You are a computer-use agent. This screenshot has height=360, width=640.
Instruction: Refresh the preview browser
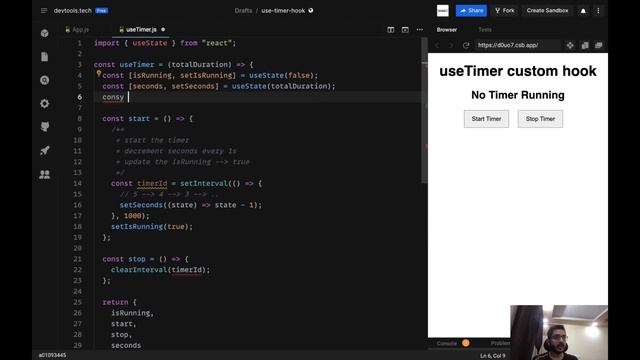pos(466,45)
